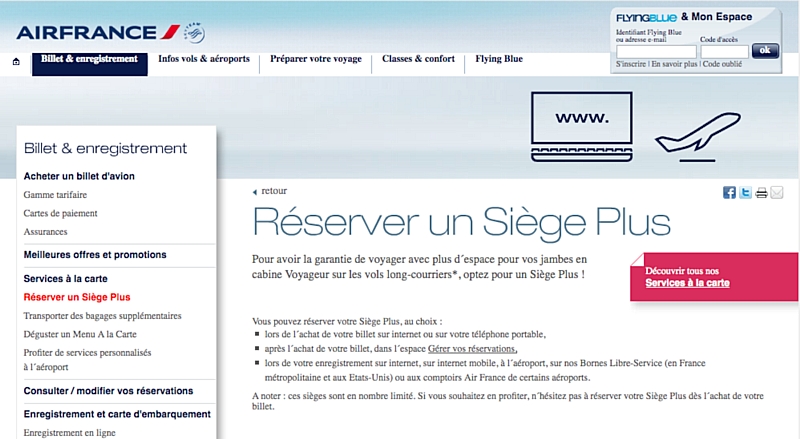Open Billet & enregistrement tab
Screen dimensions: 800x439
pos(90,63)
